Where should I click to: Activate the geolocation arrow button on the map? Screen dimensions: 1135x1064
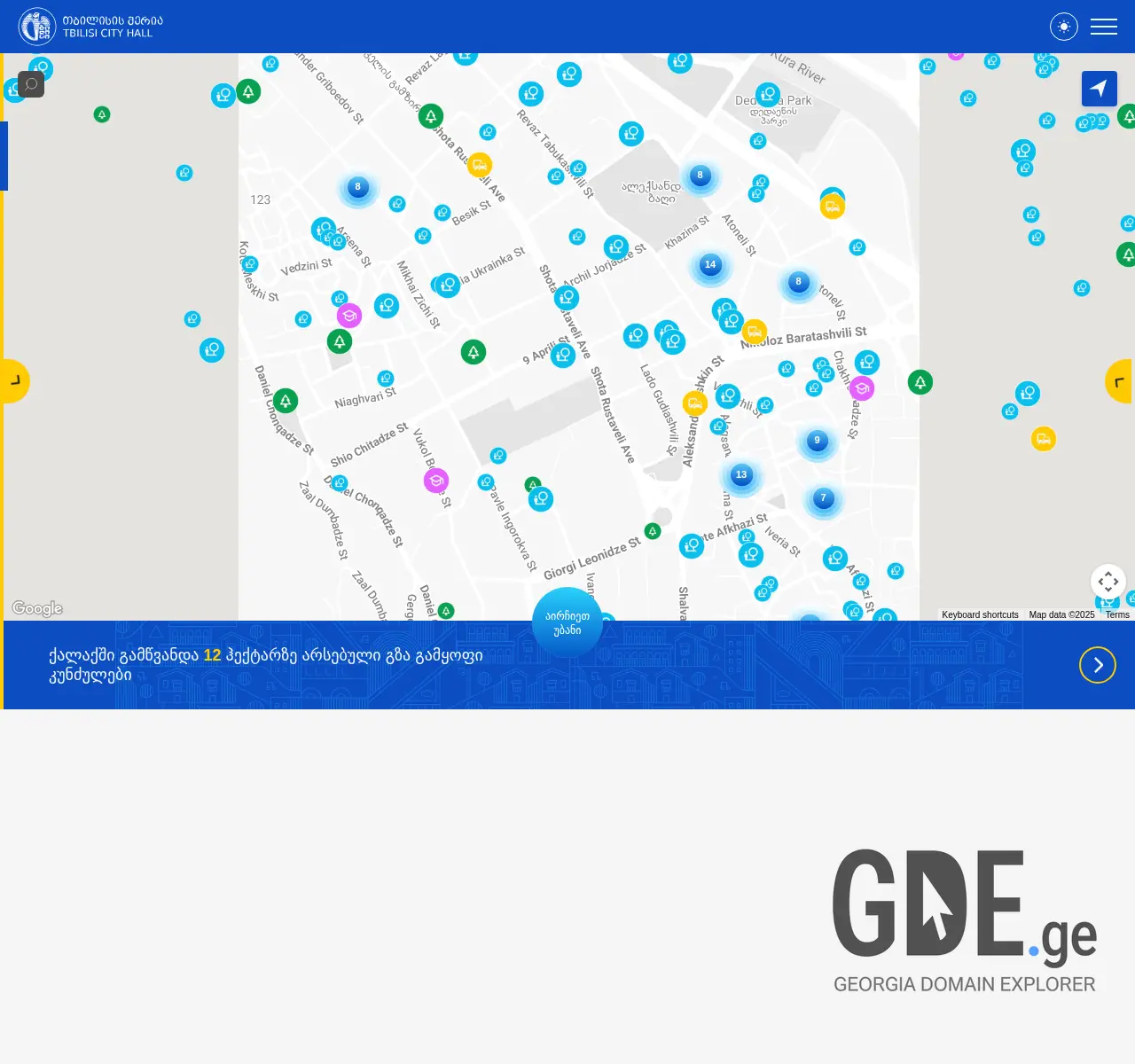pos(1100,89)
